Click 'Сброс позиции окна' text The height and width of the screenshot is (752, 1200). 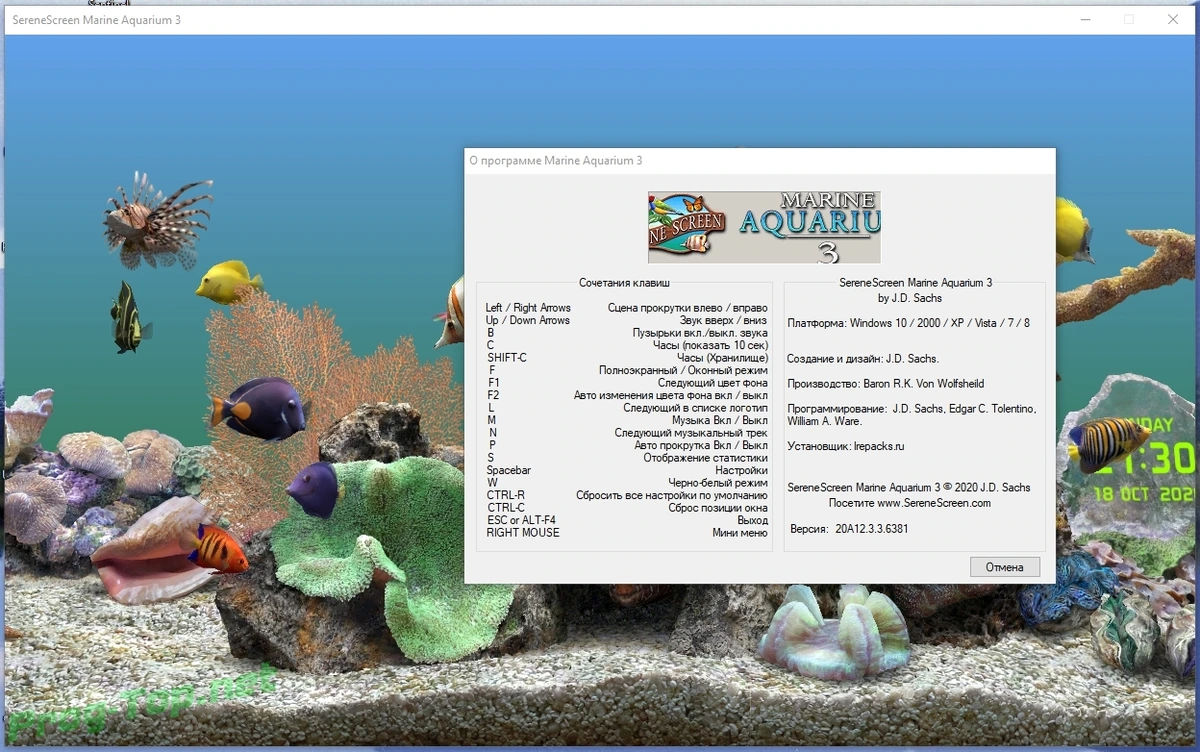click(718, 508)
